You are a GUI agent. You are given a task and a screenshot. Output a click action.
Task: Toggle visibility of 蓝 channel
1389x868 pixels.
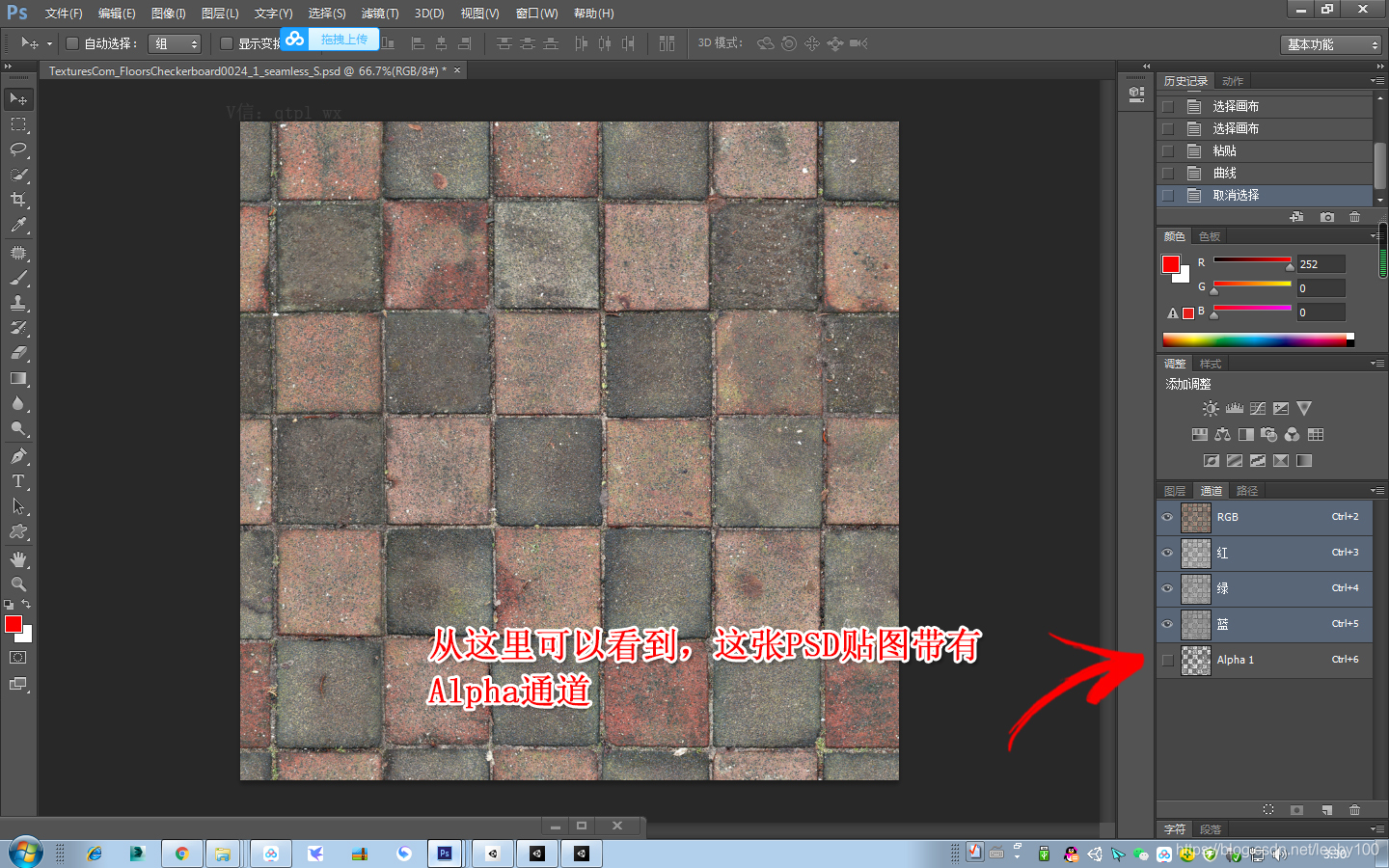(x=1167, y=624)
